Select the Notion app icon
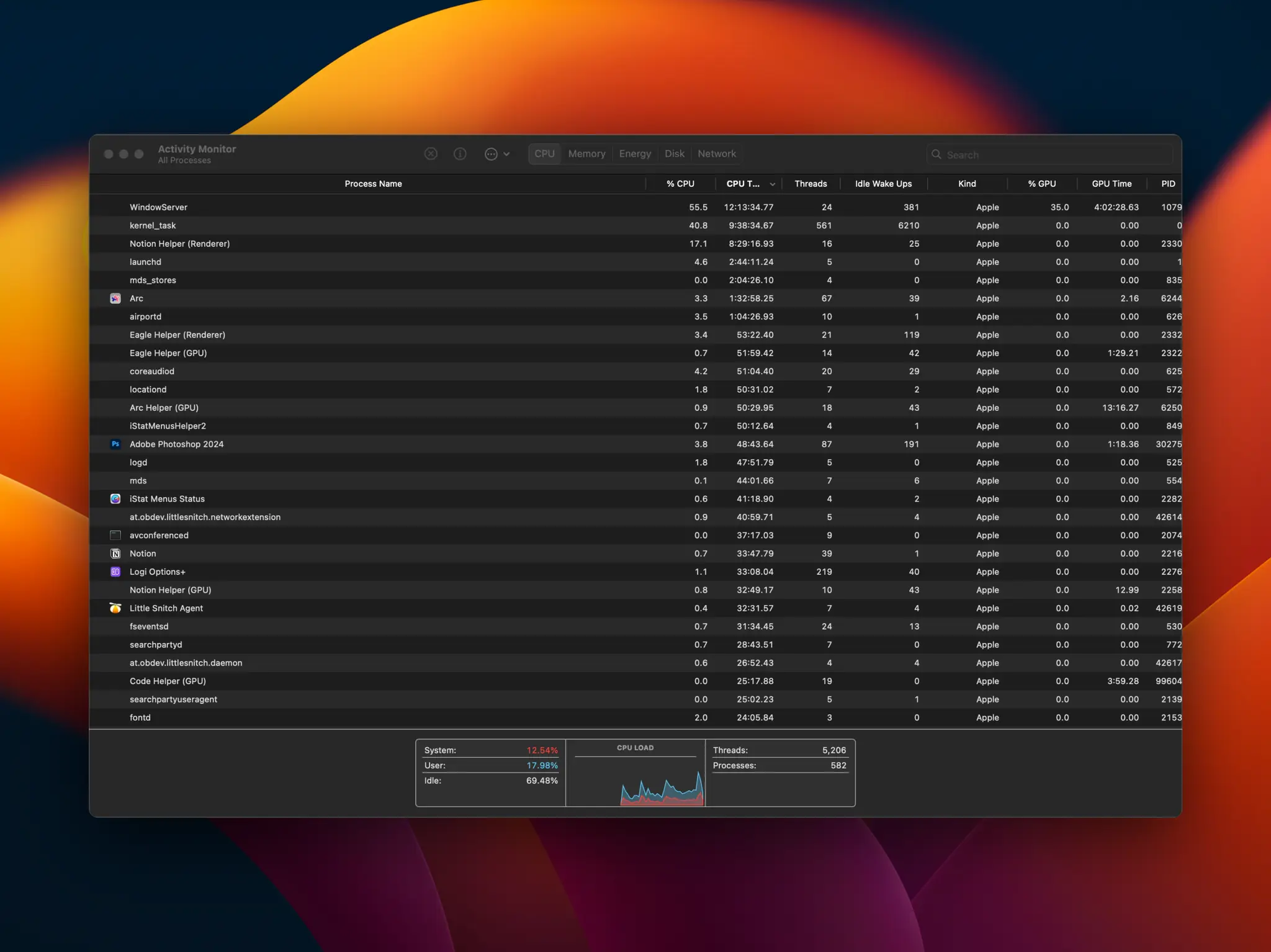Image resolution: width=1271 pixels, height=952 pixels. point(115,553)
